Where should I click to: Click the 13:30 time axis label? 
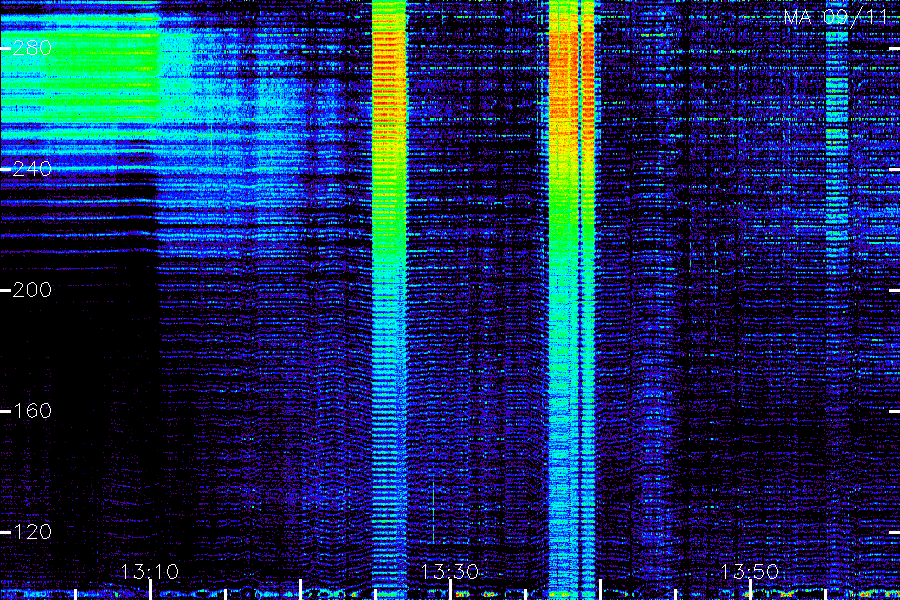pyautogui.click(x=450, y=572)
